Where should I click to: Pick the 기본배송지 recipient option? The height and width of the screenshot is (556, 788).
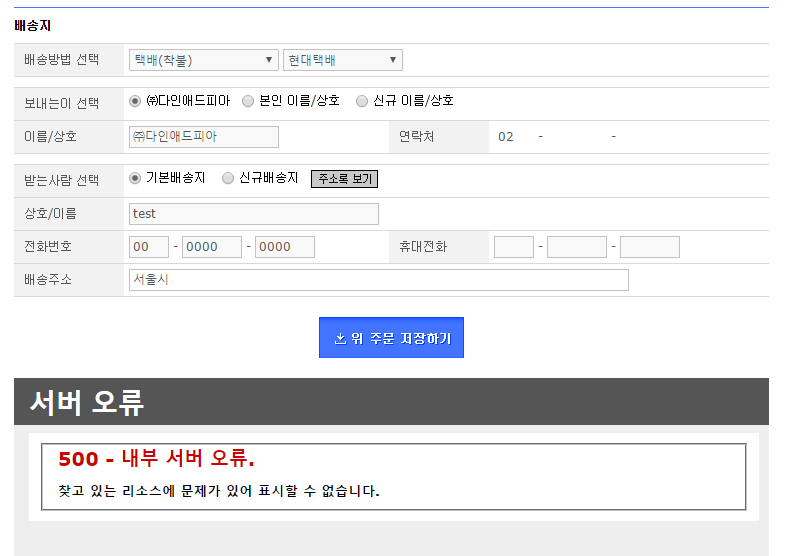pos(135,178)
